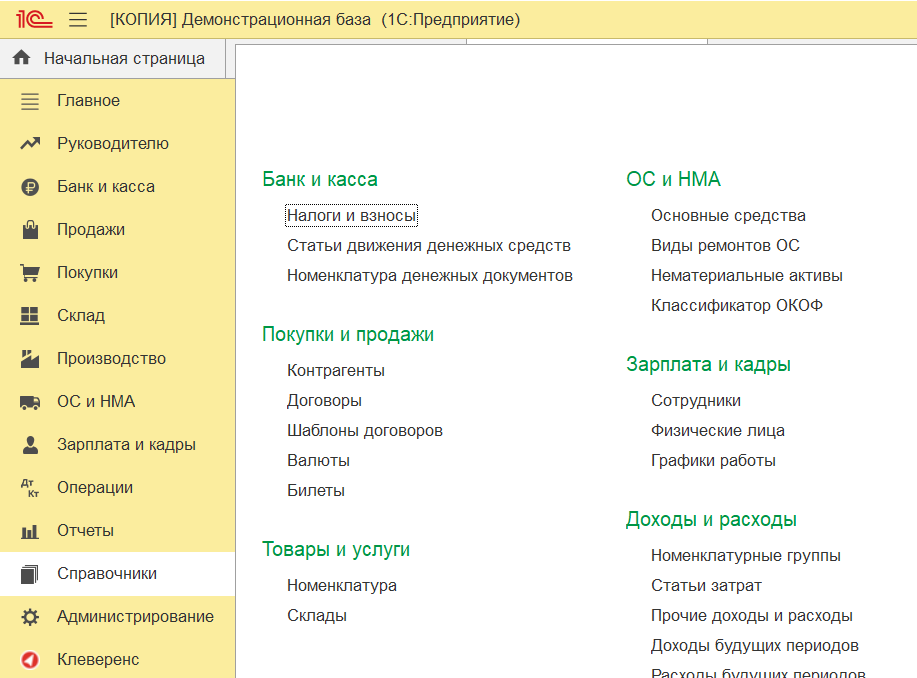
Task: Click the gear Администрирование icon
Action: pos(30,617)
